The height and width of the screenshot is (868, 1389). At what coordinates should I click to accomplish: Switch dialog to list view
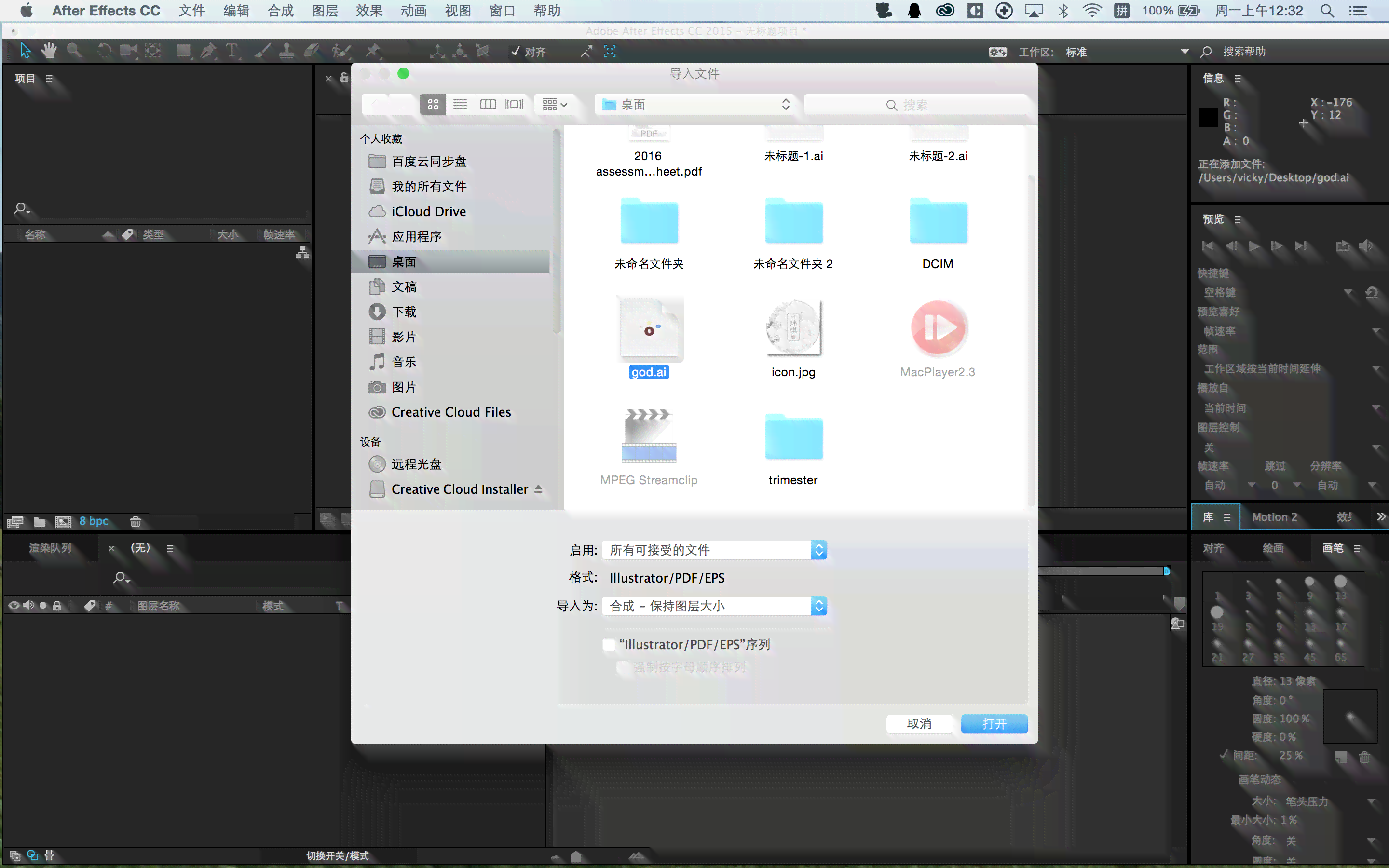[x=460, y=105]
